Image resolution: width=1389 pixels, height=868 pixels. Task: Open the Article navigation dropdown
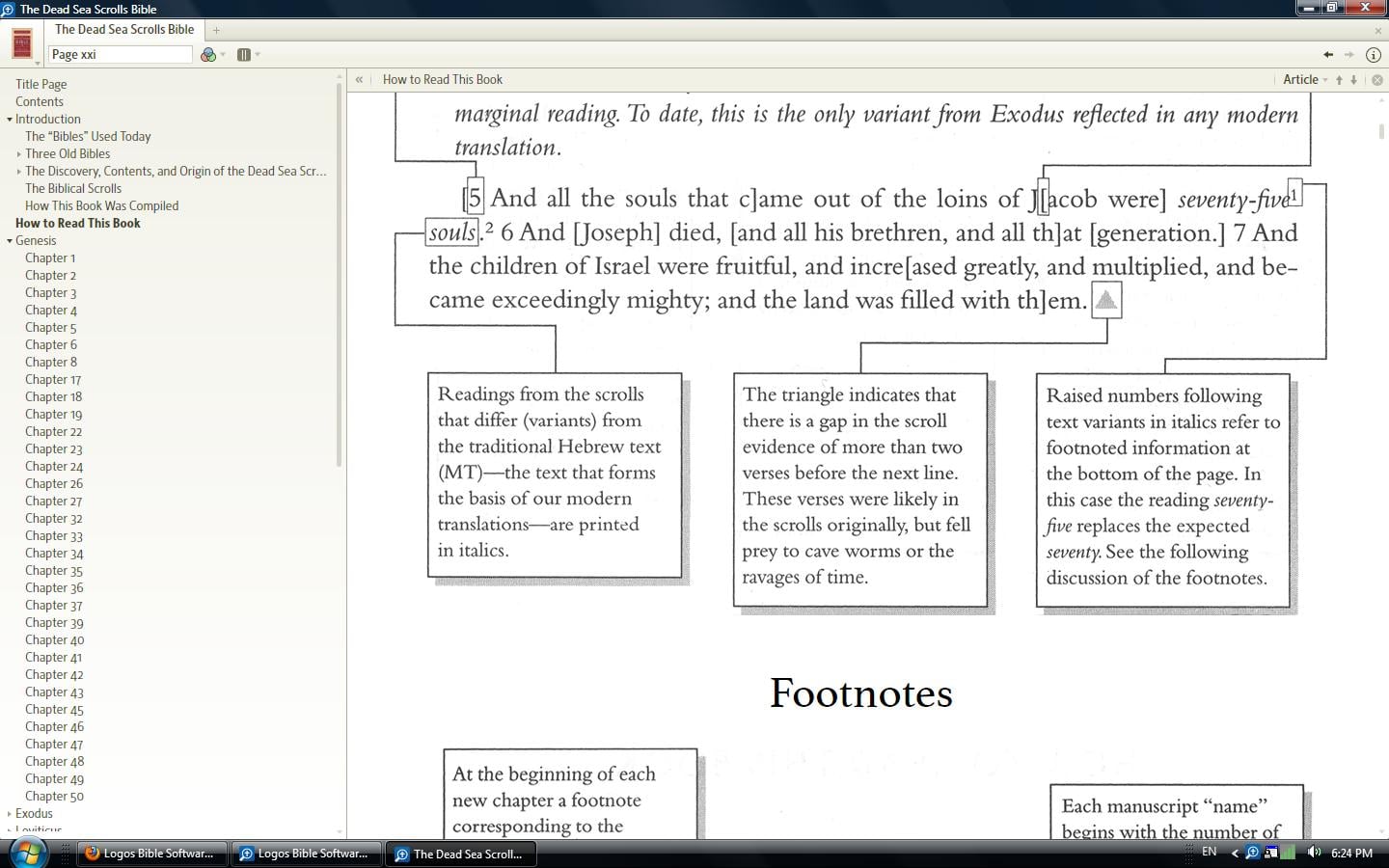(1305, 80)
